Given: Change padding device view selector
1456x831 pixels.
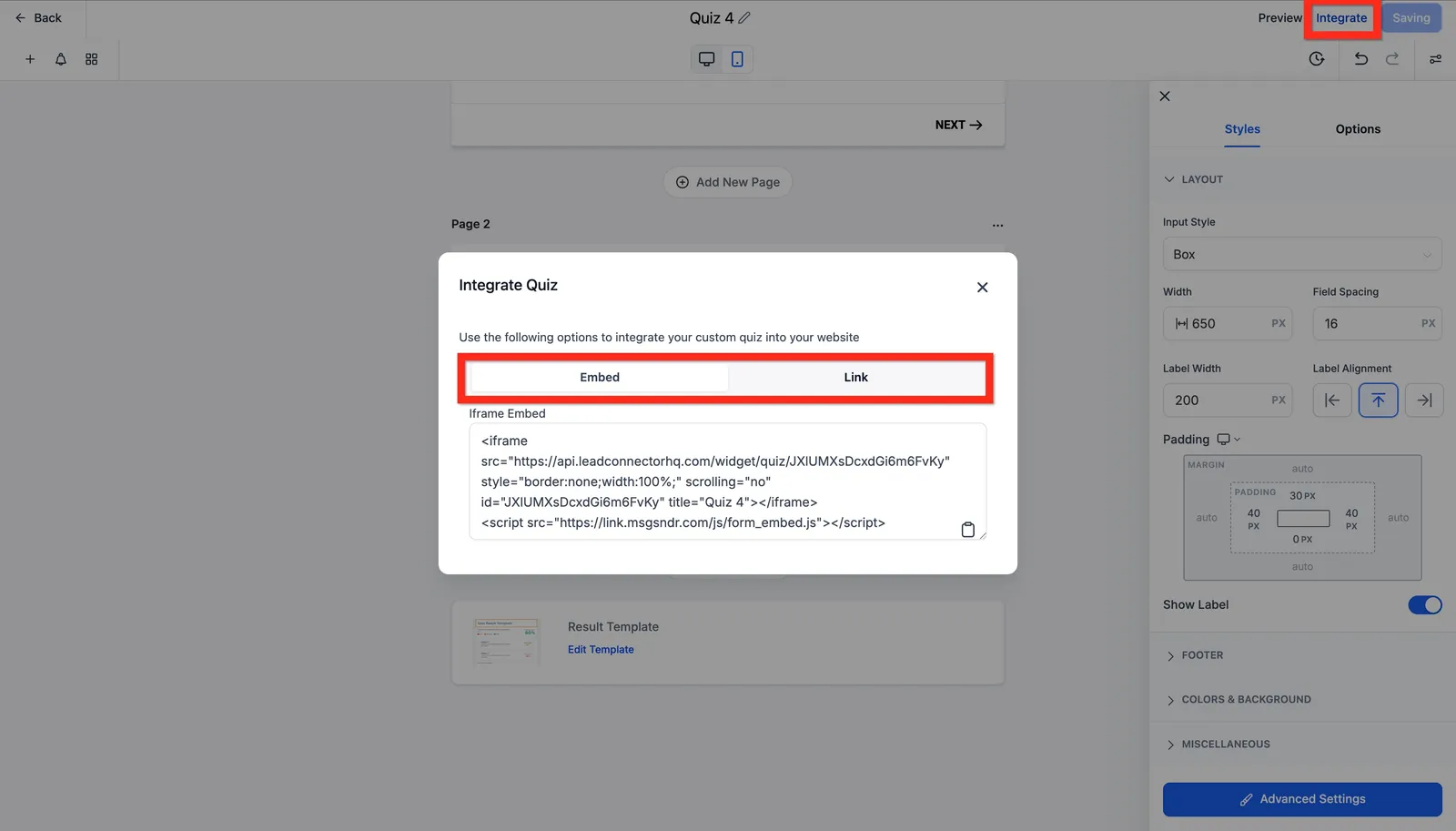Looking at the screenshot, I should pyautogui.click(x=1228, y=440).
